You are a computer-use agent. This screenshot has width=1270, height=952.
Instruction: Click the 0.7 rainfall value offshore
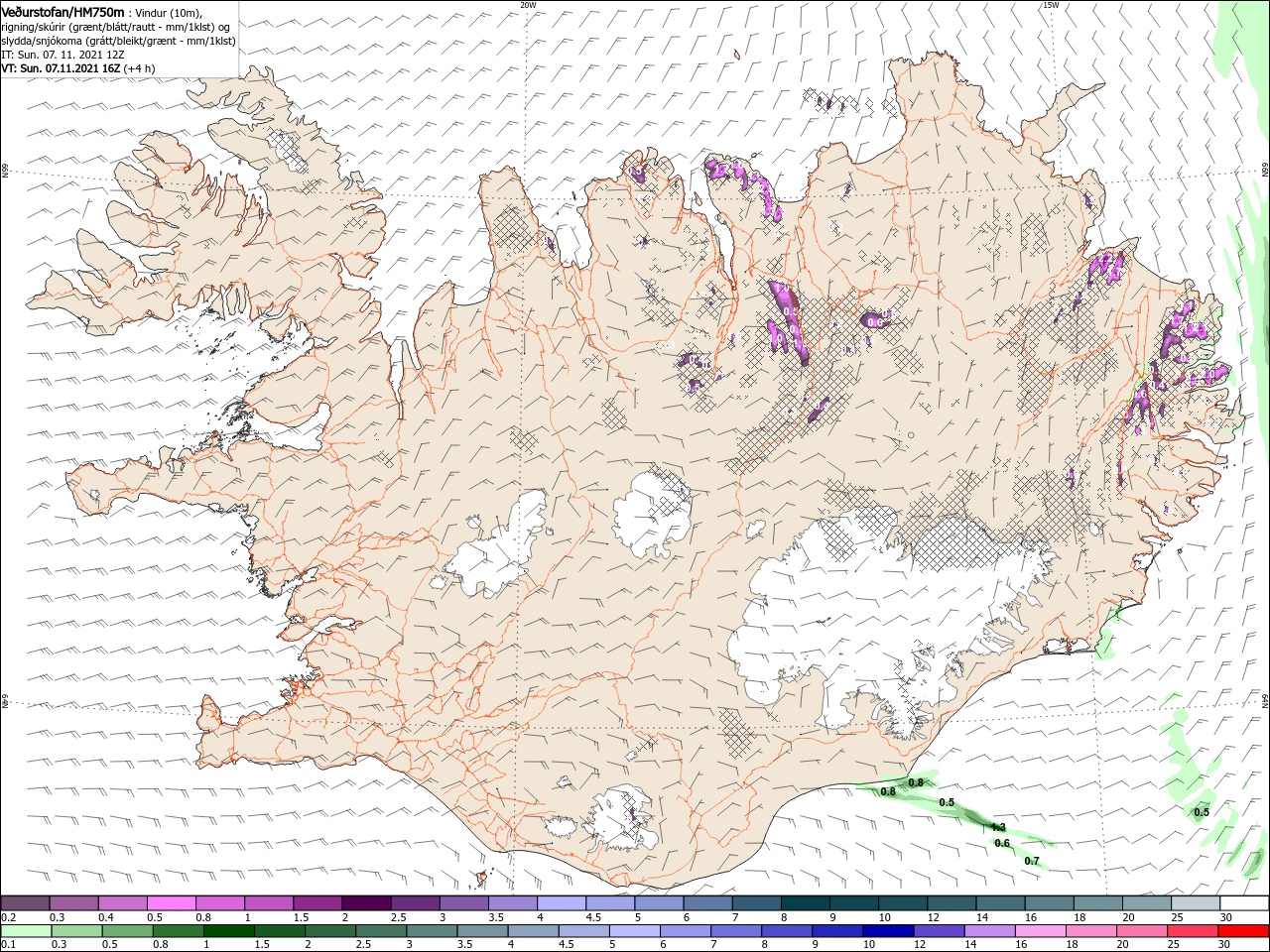tap(1032, 861)
